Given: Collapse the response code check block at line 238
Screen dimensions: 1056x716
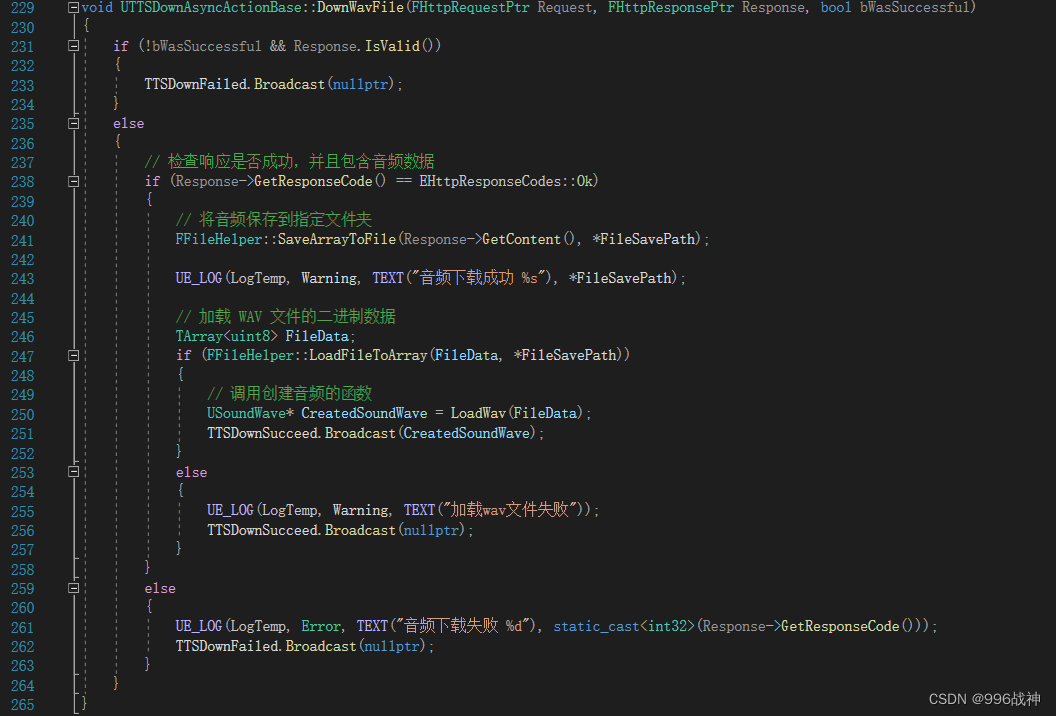Looking at the screenshot, I should click(x=73, y=180).
